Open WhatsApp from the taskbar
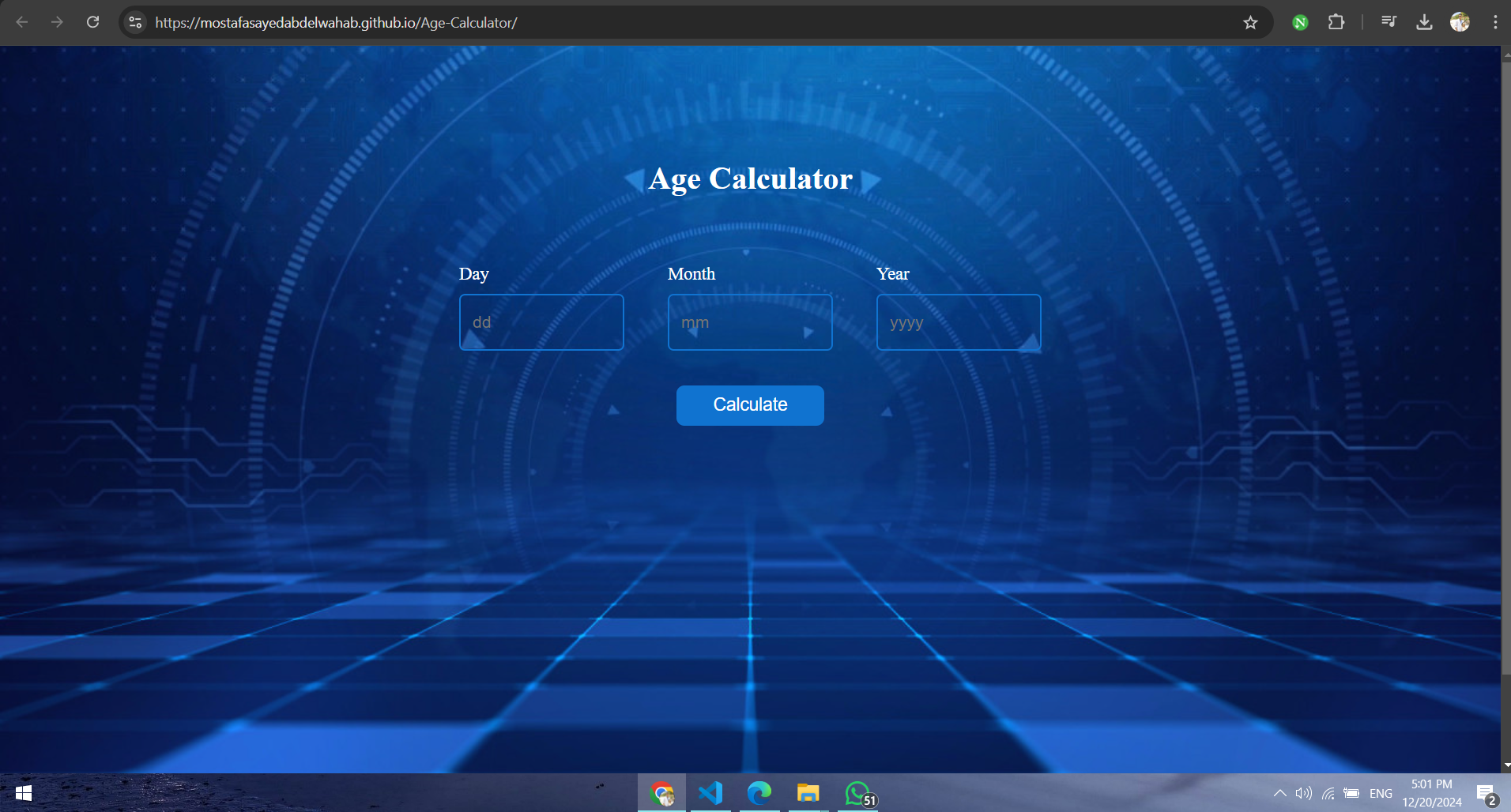This screenshot has width=1511, height=812. pyautogui.click(x=858, y=793)
